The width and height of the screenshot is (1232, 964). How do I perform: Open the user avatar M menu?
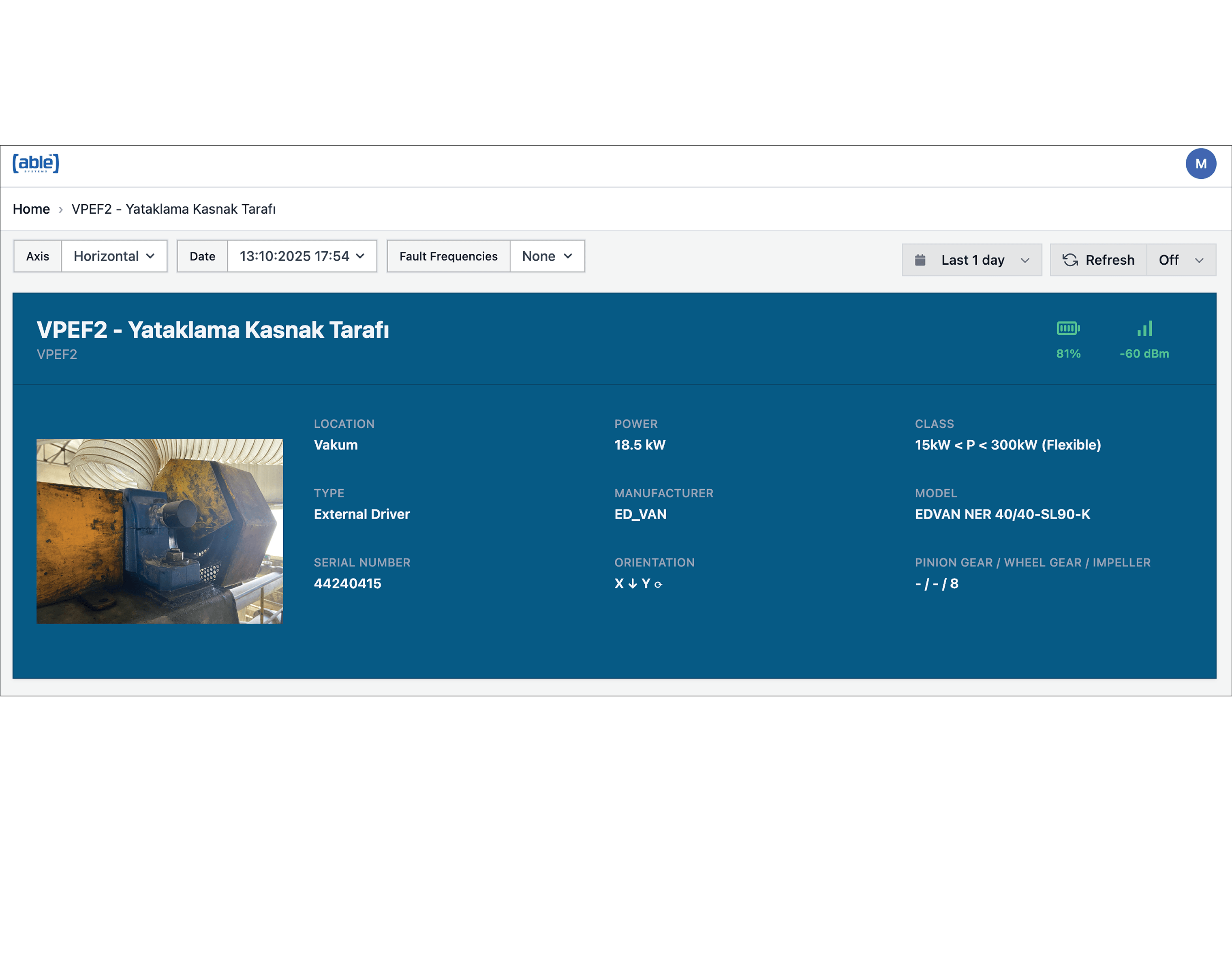(x=1200, y=164)
